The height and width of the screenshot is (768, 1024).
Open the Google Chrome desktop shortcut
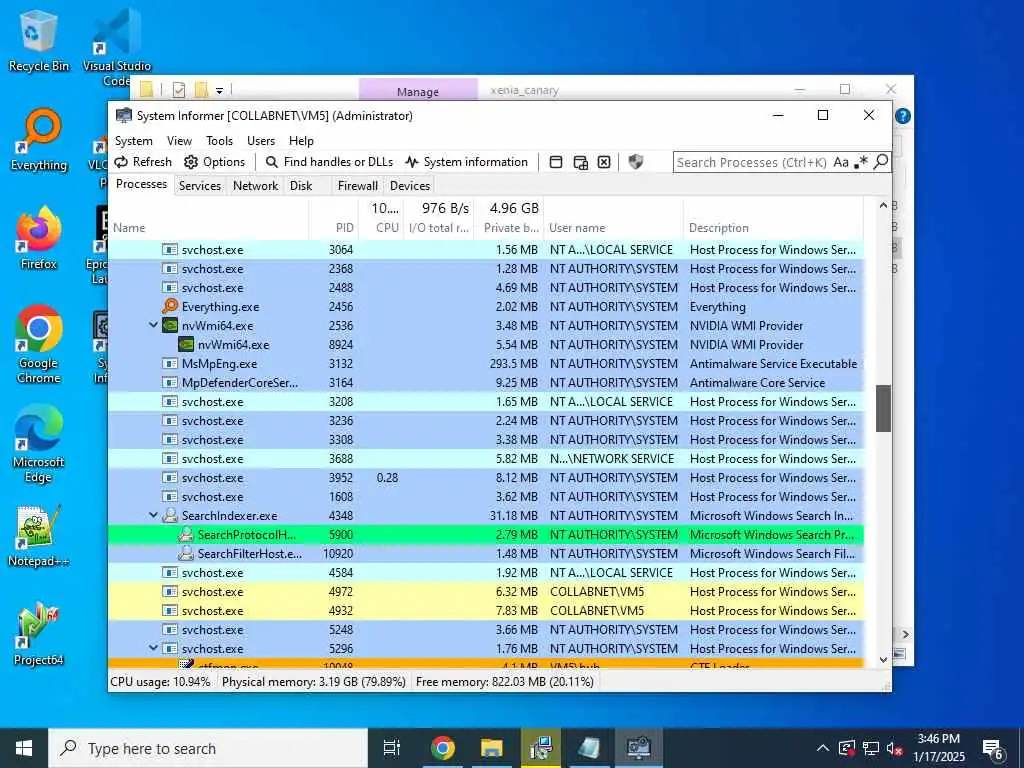(x=39, y=344)
